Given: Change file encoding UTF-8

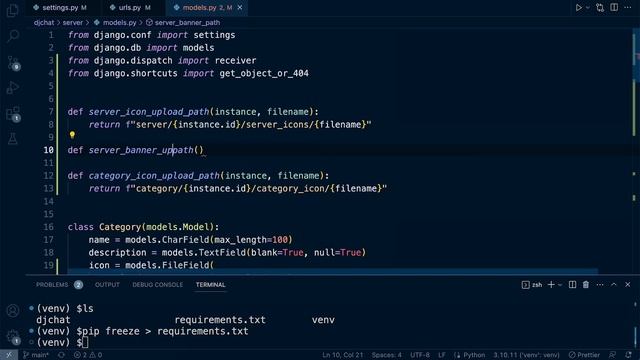Looking at the screenshot, I should tap(420, 355).
